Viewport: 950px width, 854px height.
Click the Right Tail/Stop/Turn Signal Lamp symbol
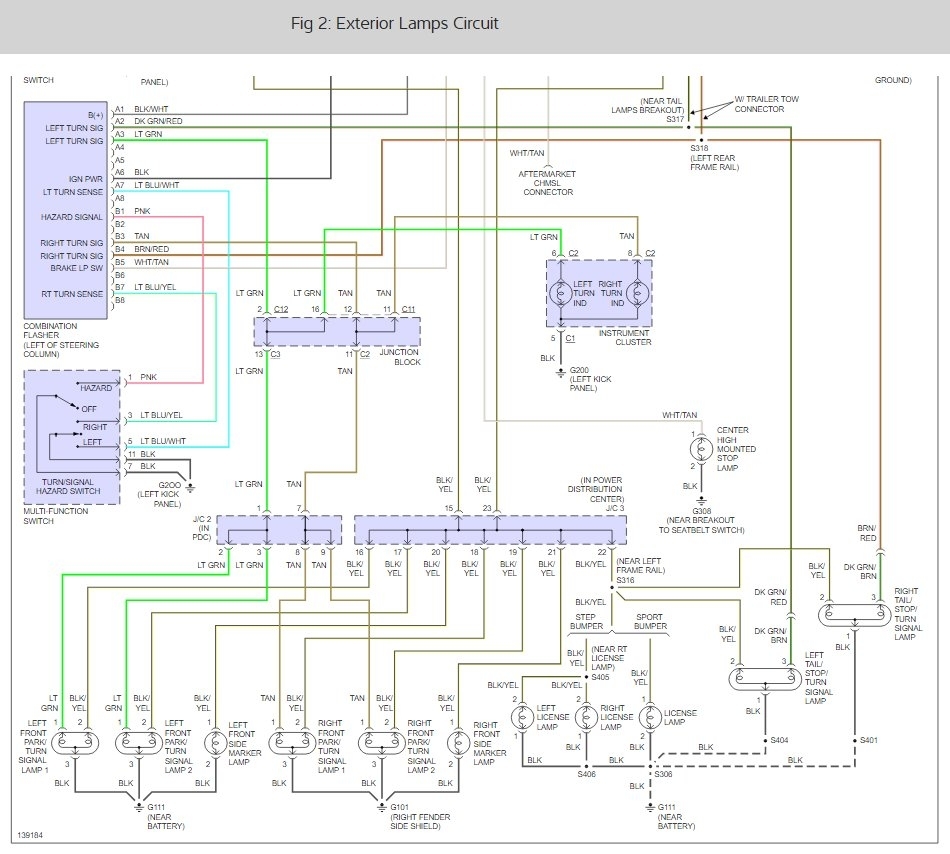(854, 615)
